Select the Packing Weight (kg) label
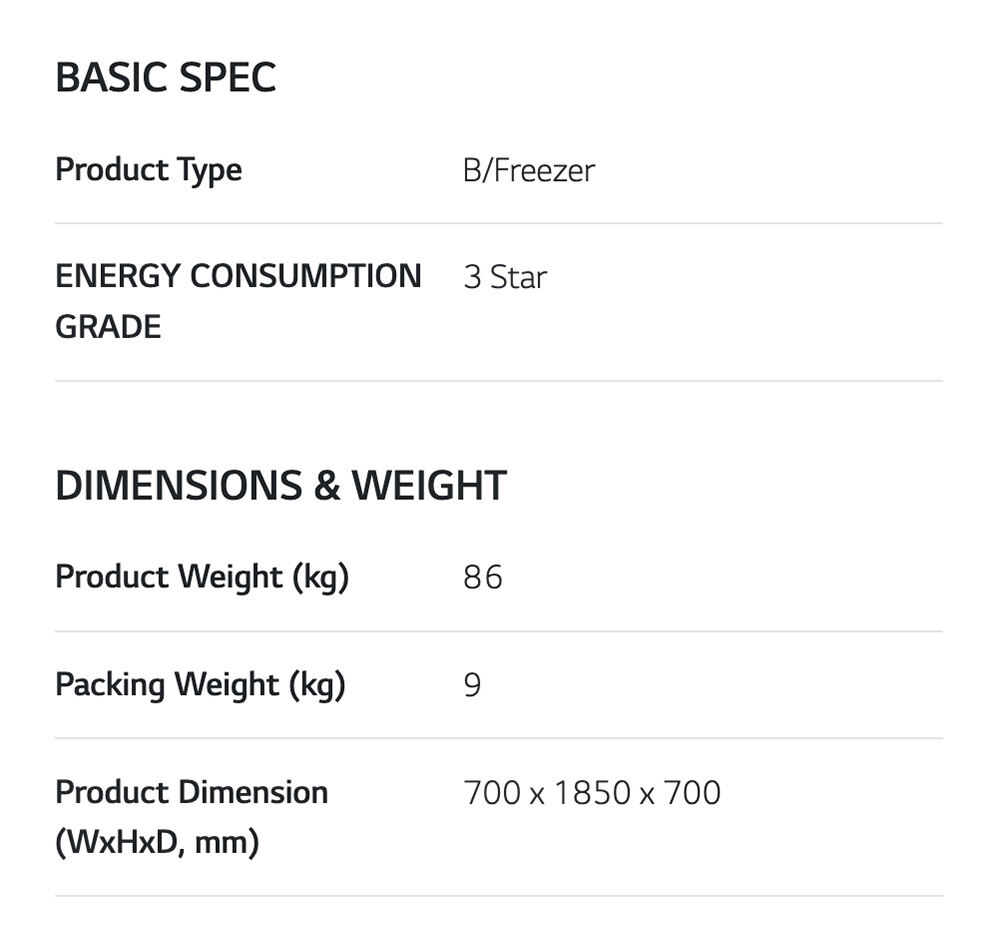This screenshot has width=1000, height=942. (199, 685)
